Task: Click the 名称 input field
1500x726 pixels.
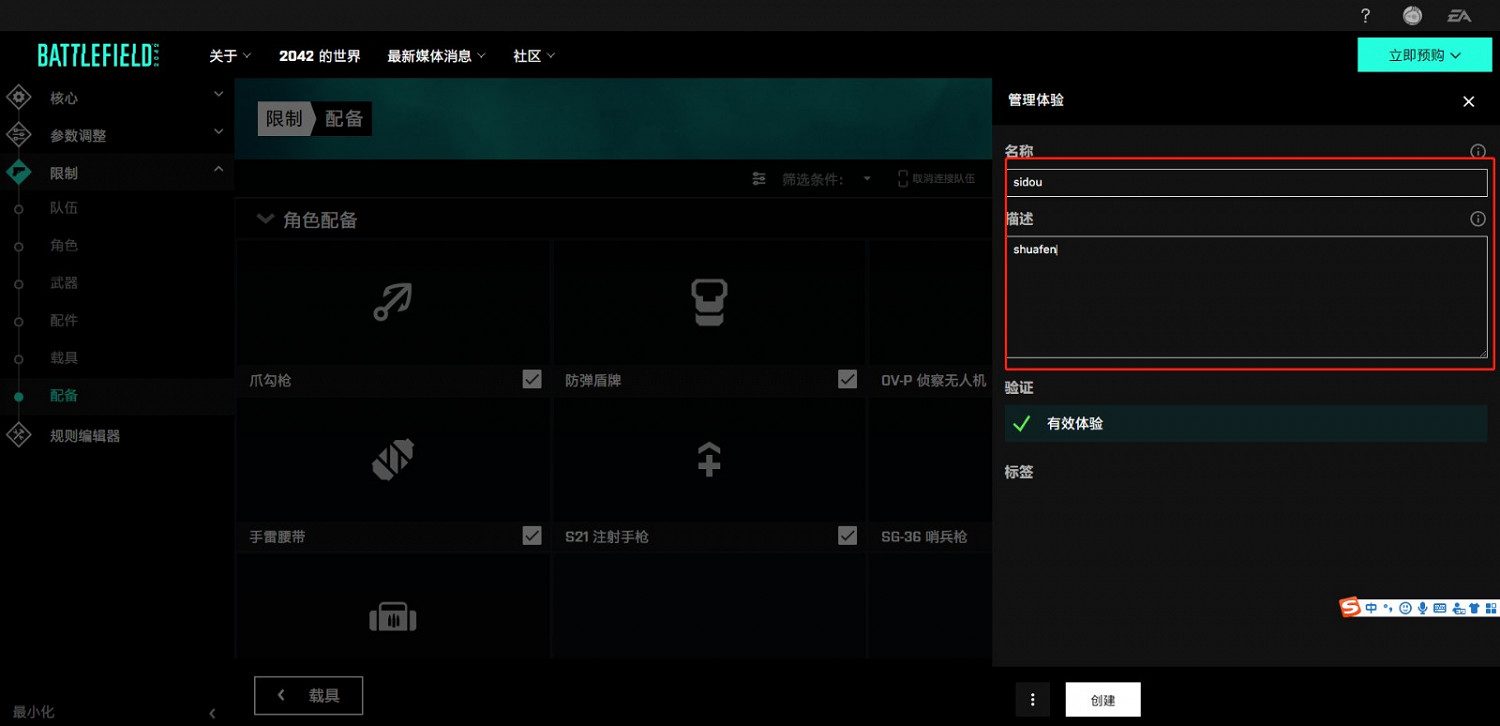Action: coord(1246,183)
